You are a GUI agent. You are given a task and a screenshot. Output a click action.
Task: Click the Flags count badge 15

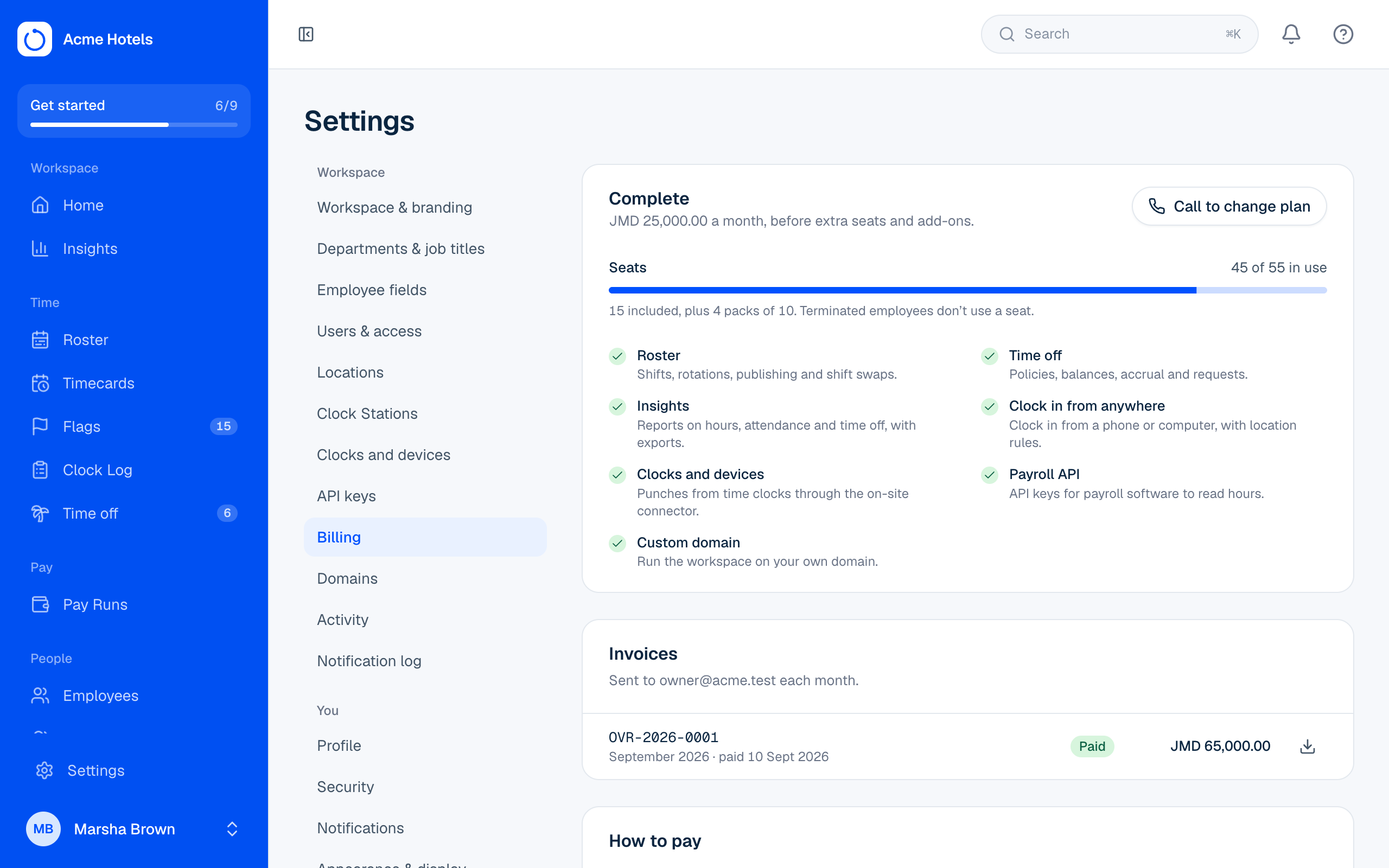click(224, 426)
